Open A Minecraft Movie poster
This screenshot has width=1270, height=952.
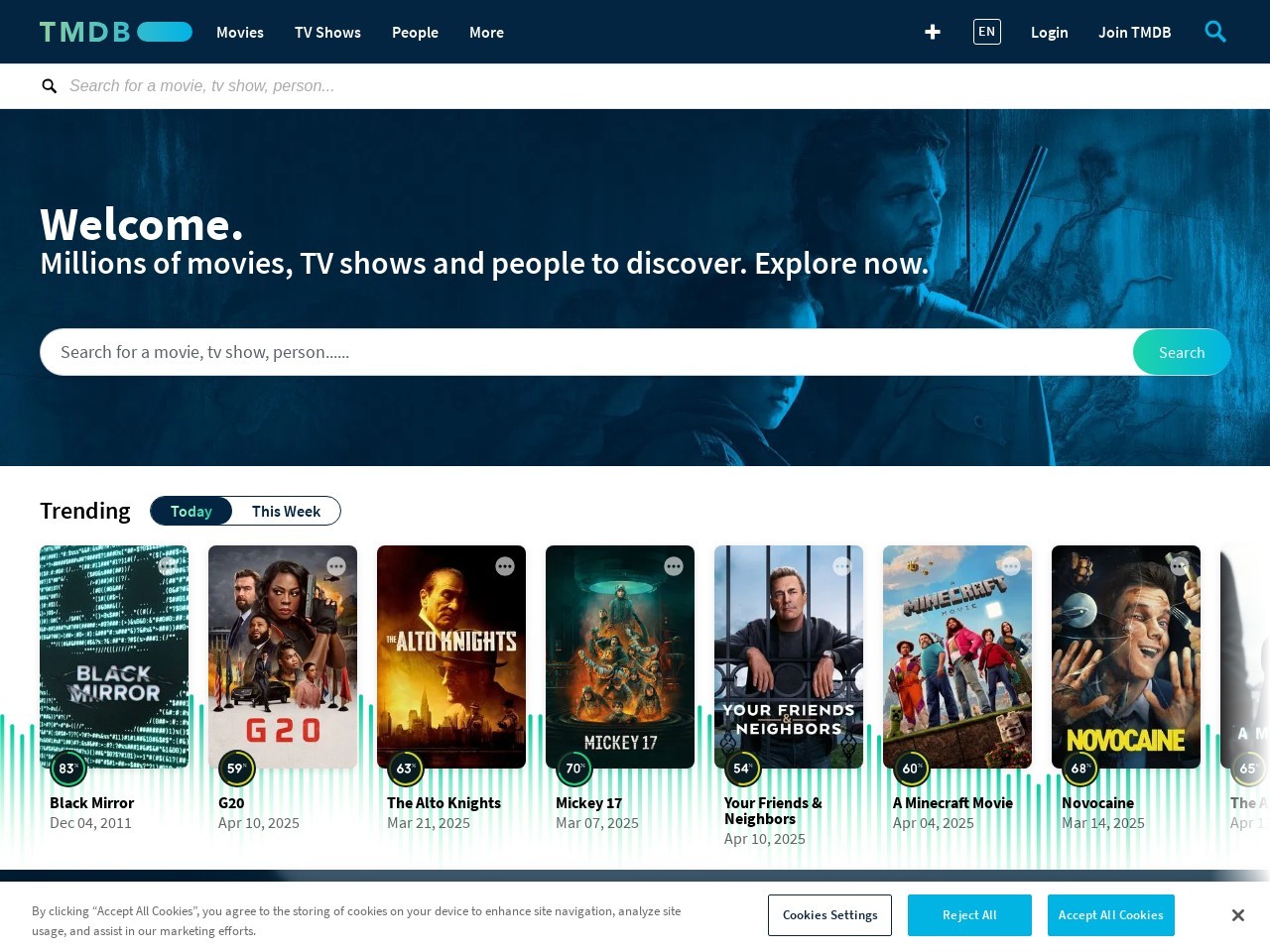(x=957, y=656)
